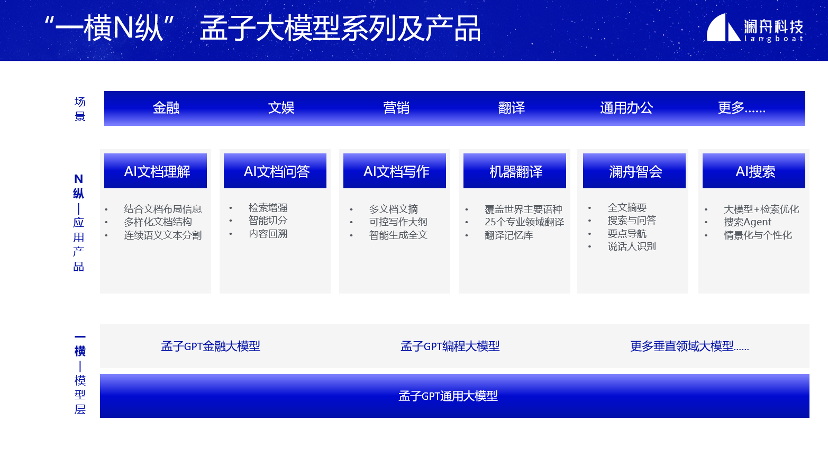Open the 翻译 scene
Image resolution: width=828 pixels, height=468 pixels.
point(511,108)
